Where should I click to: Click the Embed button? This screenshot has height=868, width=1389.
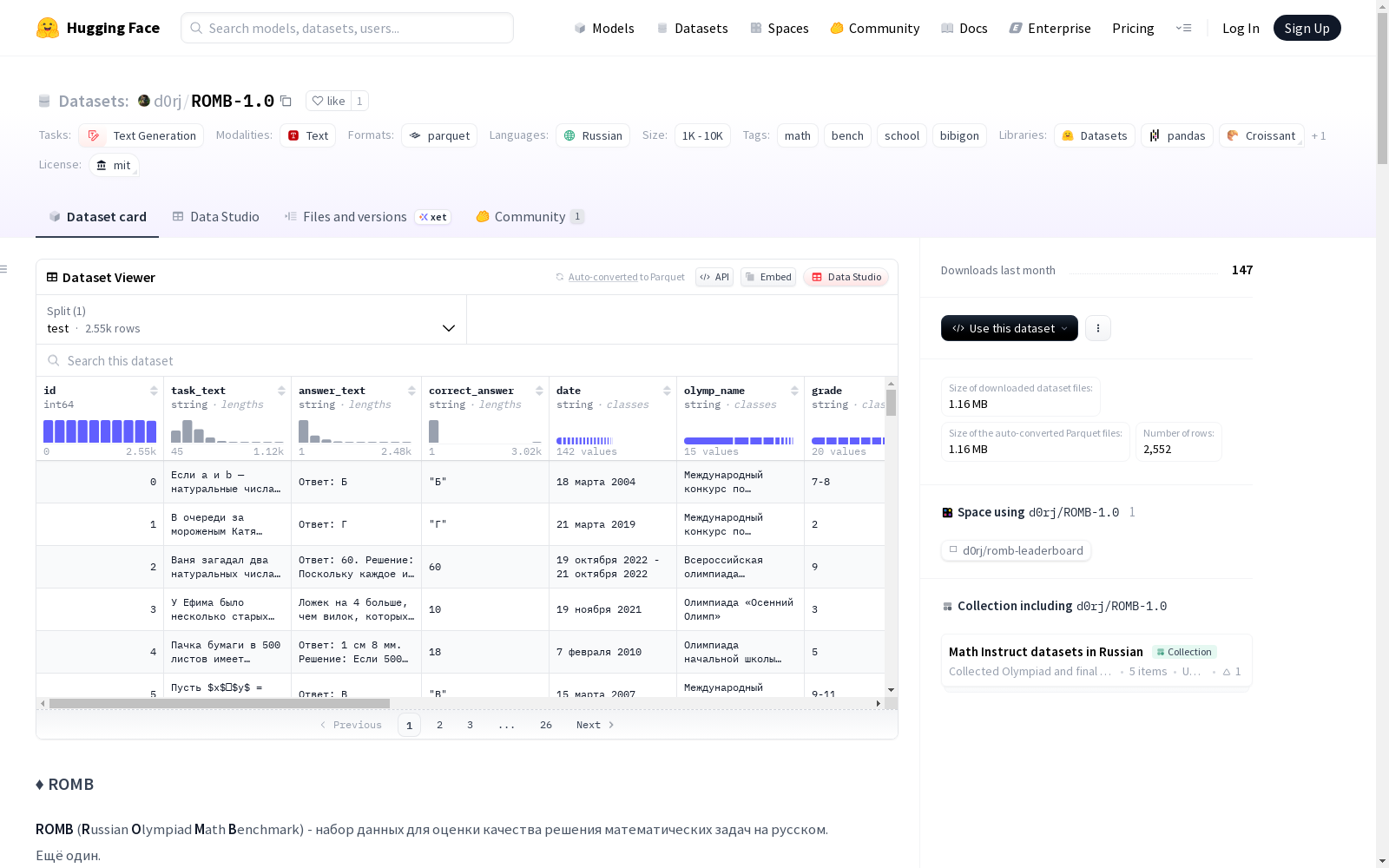point(768,277)
